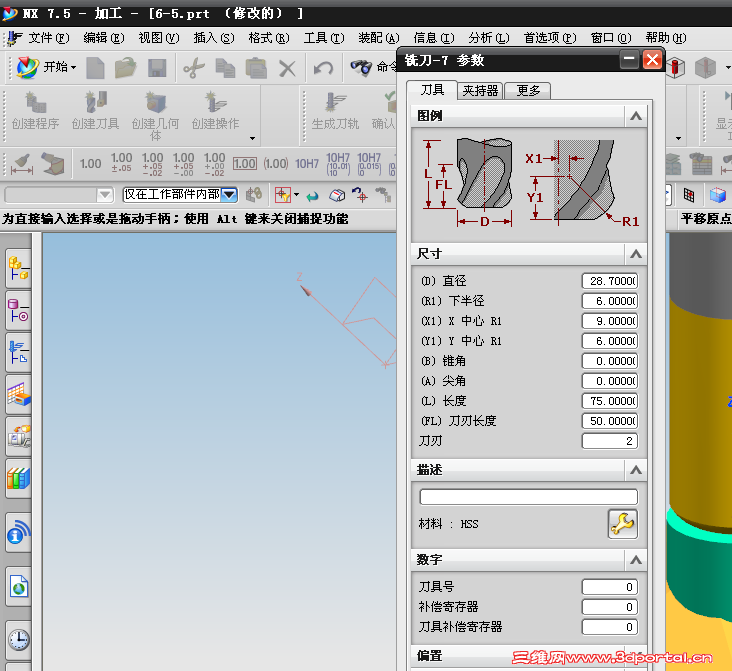Screen dimensions: 732x671
Task: Click the delete X icon
Action: 287,69
